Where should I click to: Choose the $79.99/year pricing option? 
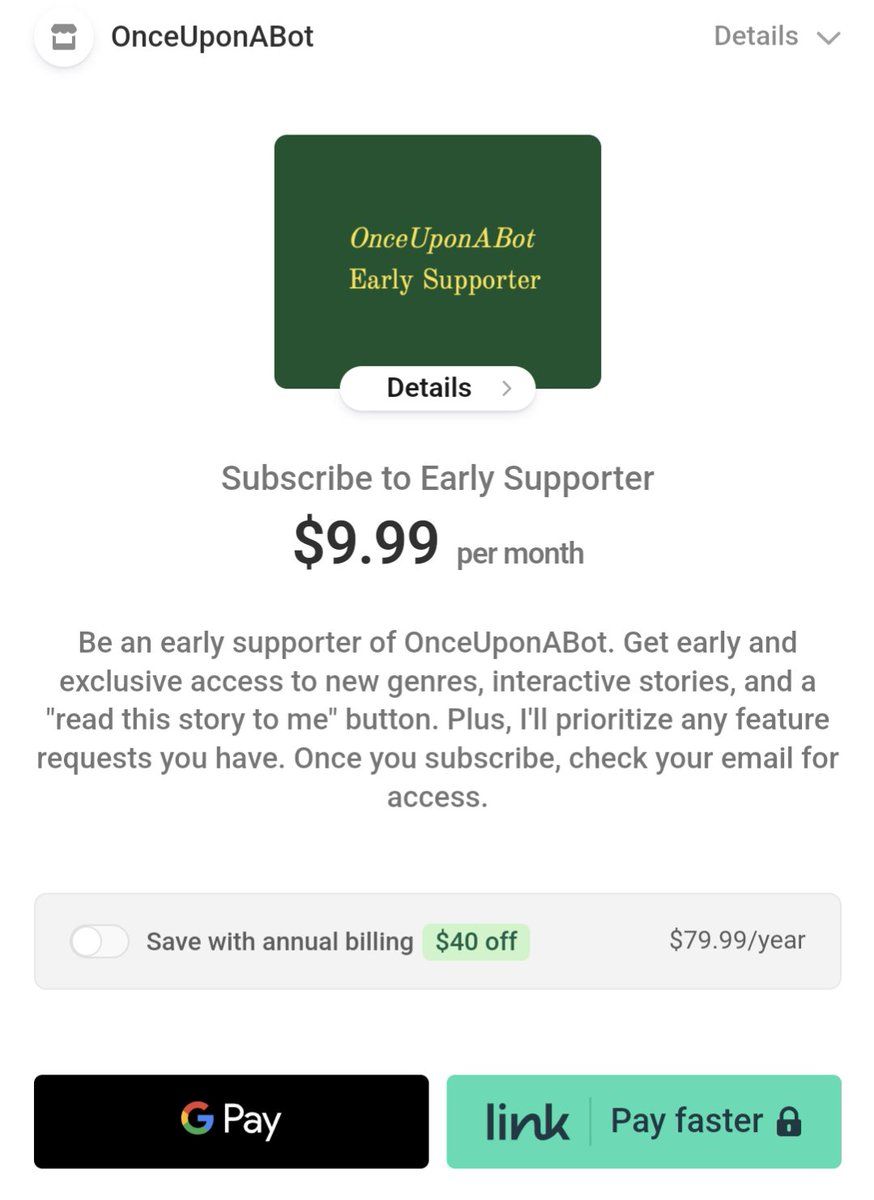point(737,940)
